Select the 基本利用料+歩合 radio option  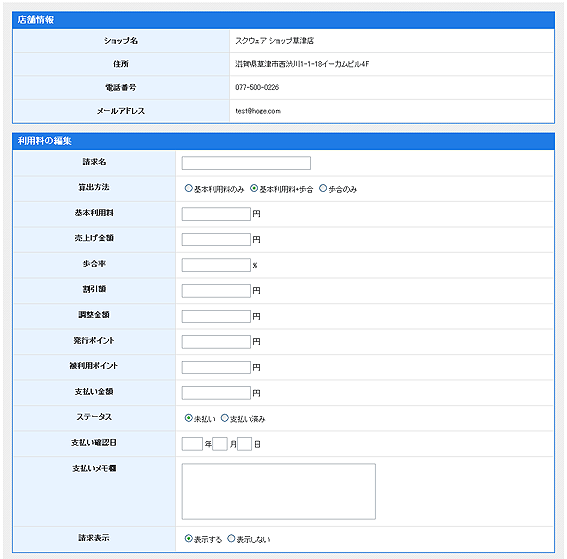[254, 188]
